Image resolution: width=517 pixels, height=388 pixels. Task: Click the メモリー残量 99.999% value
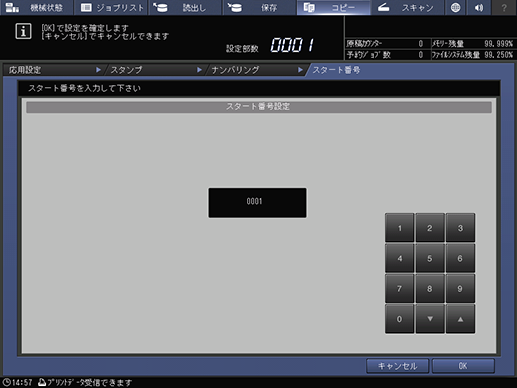[498, 44]
